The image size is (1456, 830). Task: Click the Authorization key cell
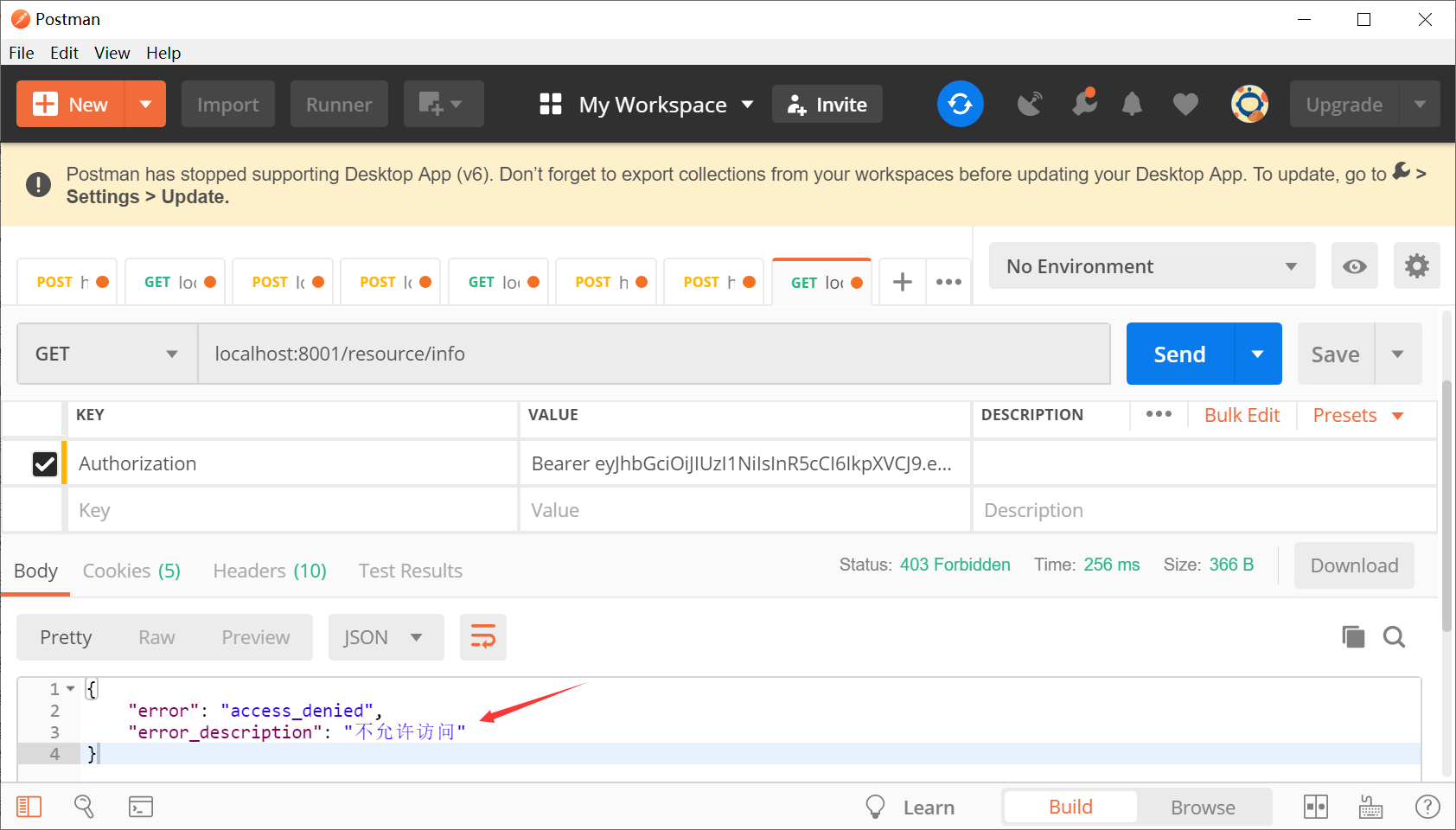tap(292, 463)
